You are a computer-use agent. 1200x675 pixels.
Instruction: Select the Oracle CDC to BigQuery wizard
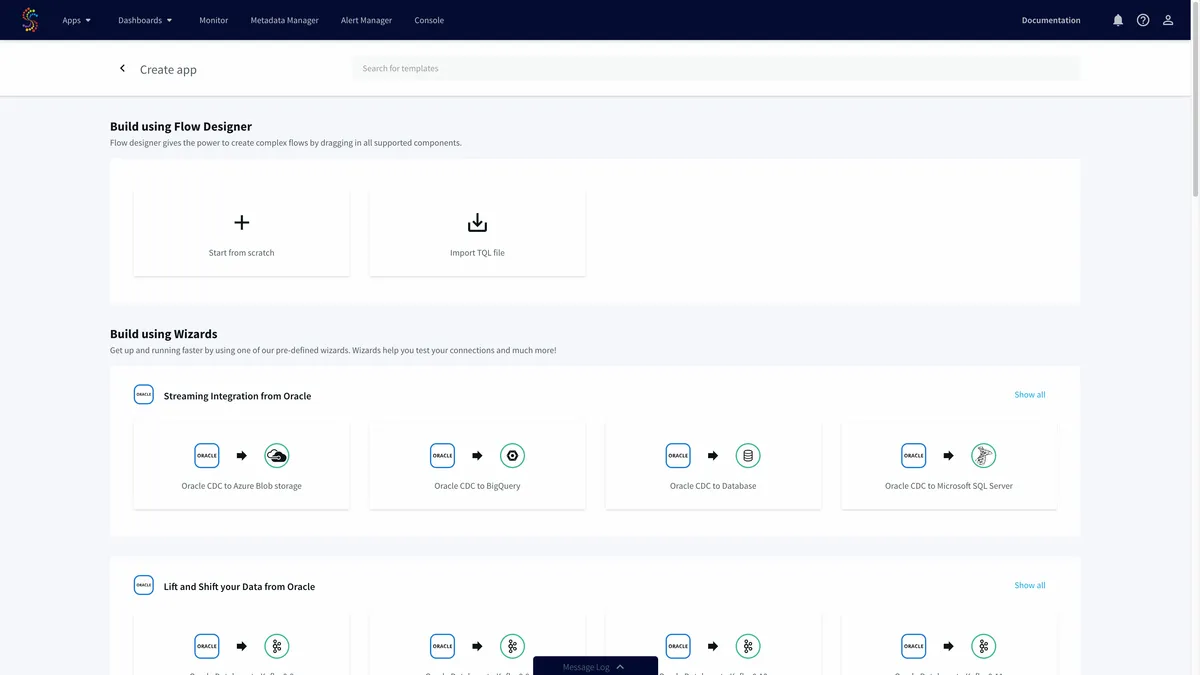[x=477, y=465]
